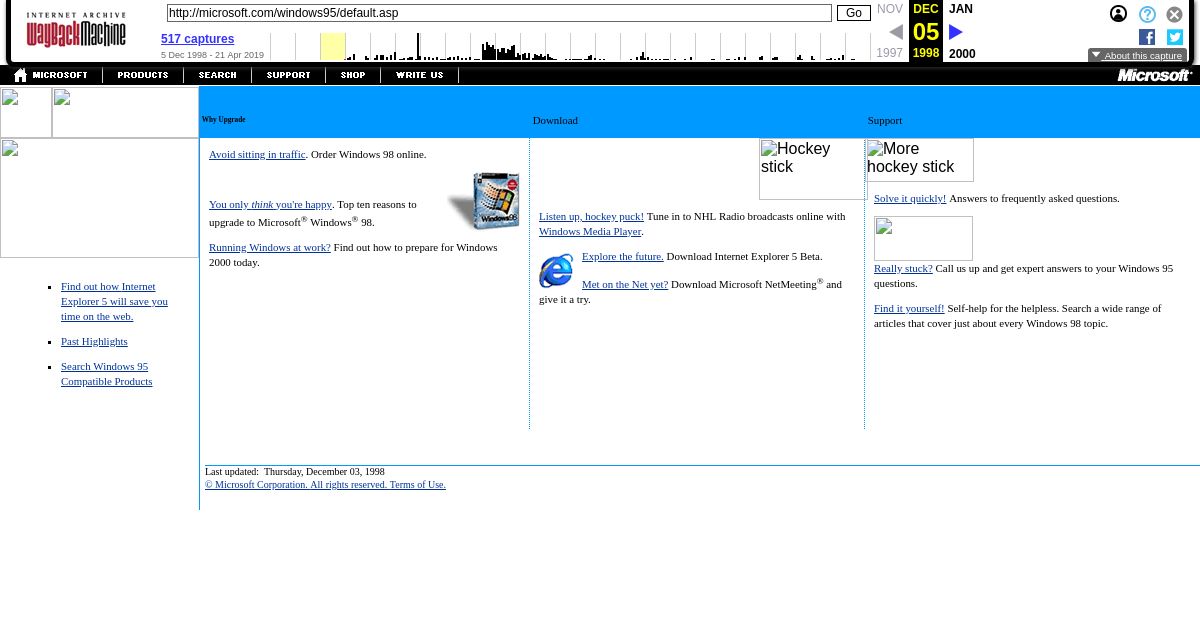Click broken image under Solve it quickly
The width and height of the screenshot is (1200, 630).
[x=923, y=238]
